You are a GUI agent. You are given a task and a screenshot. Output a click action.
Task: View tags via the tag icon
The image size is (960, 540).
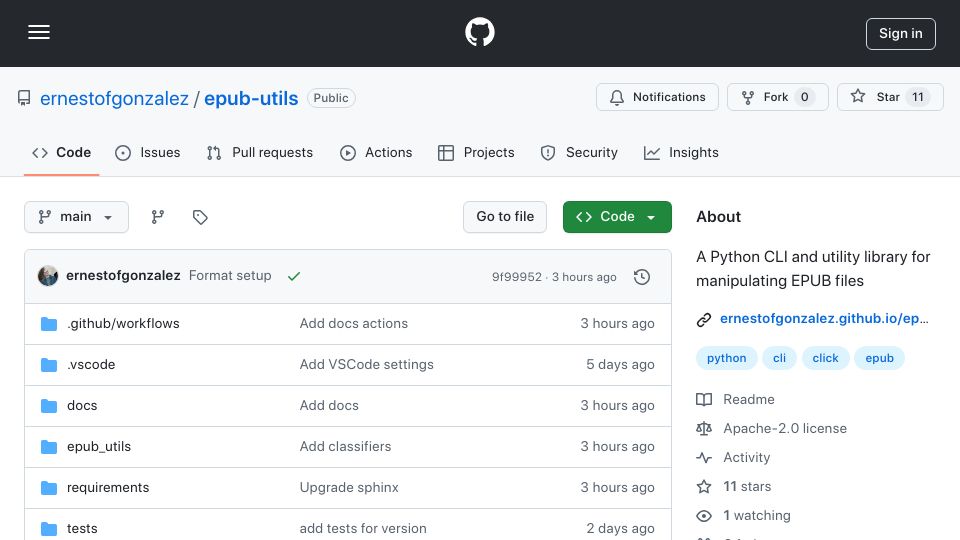pos(200,217)
